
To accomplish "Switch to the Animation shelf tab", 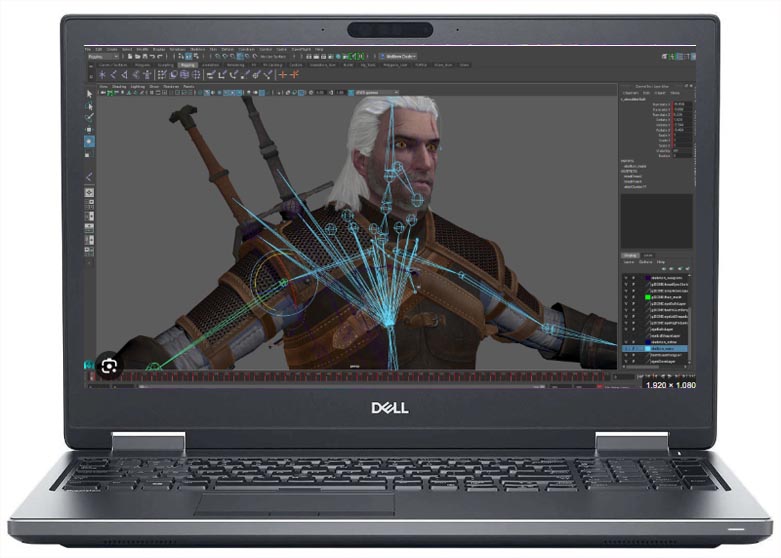I will 210,65.
